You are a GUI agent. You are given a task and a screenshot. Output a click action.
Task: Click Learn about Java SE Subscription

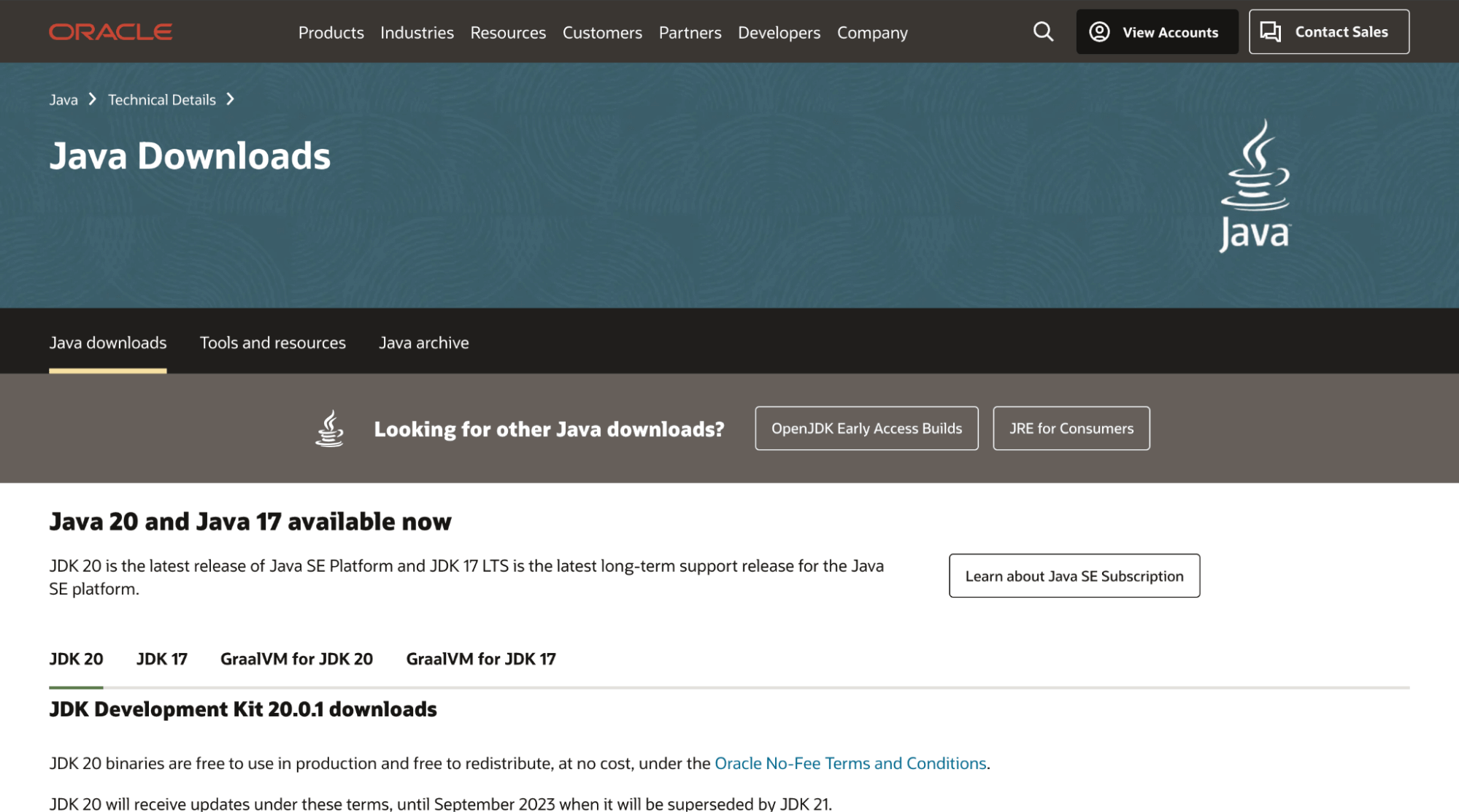(x=1074, y=575)
